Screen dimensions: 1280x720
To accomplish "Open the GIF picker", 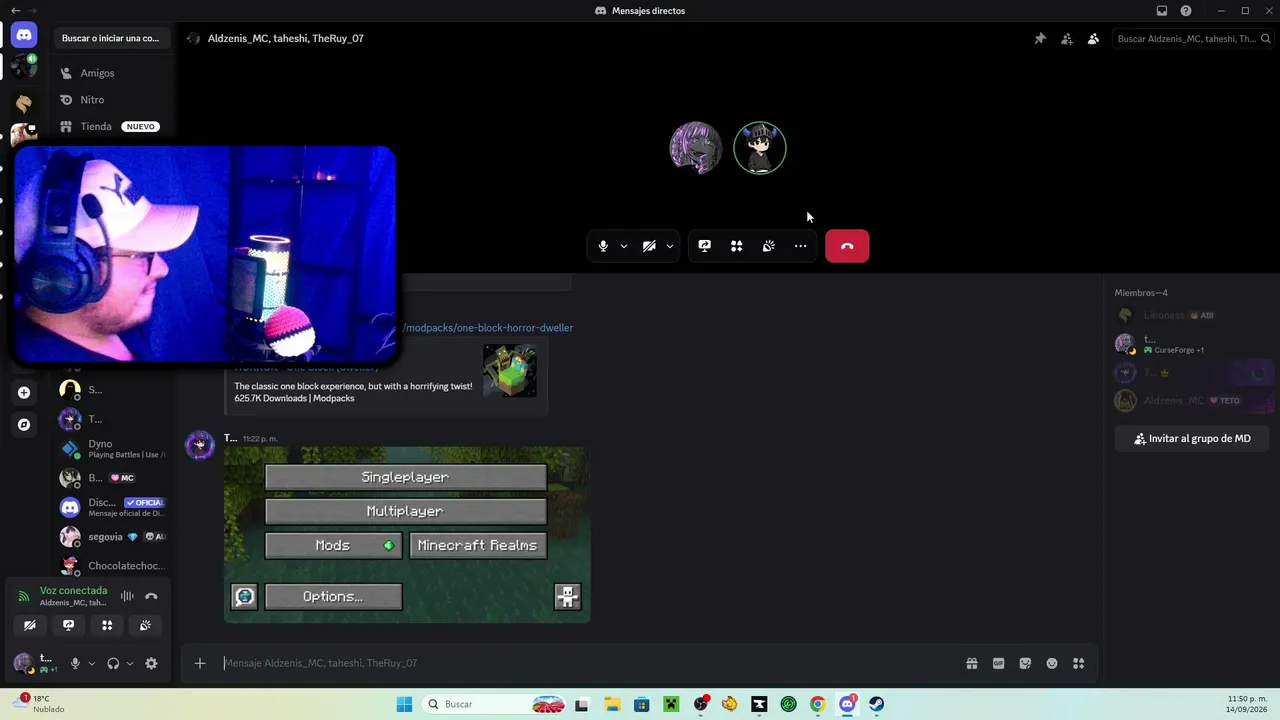I will (x=998, y=663).
